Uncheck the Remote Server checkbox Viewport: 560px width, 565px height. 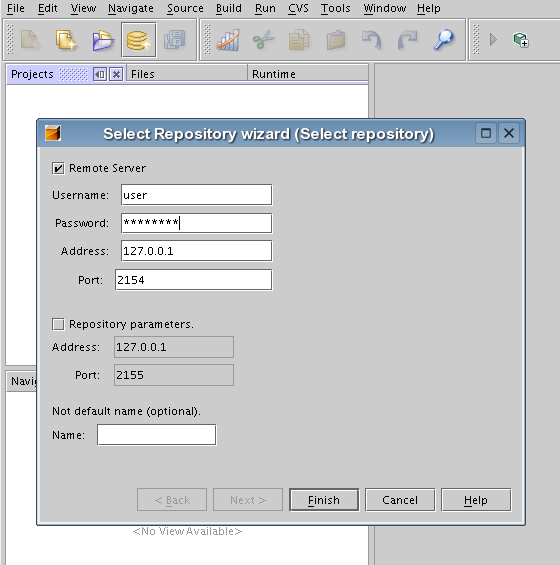58,168
